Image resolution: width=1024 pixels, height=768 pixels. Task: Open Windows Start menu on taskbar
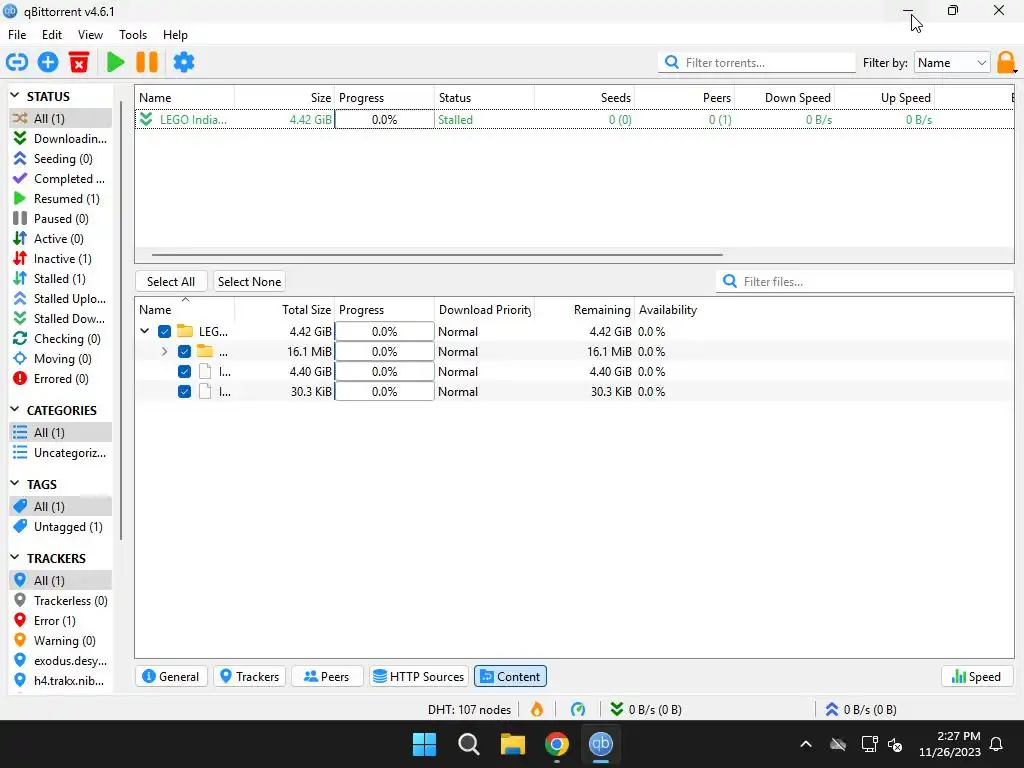click(424, 744)
